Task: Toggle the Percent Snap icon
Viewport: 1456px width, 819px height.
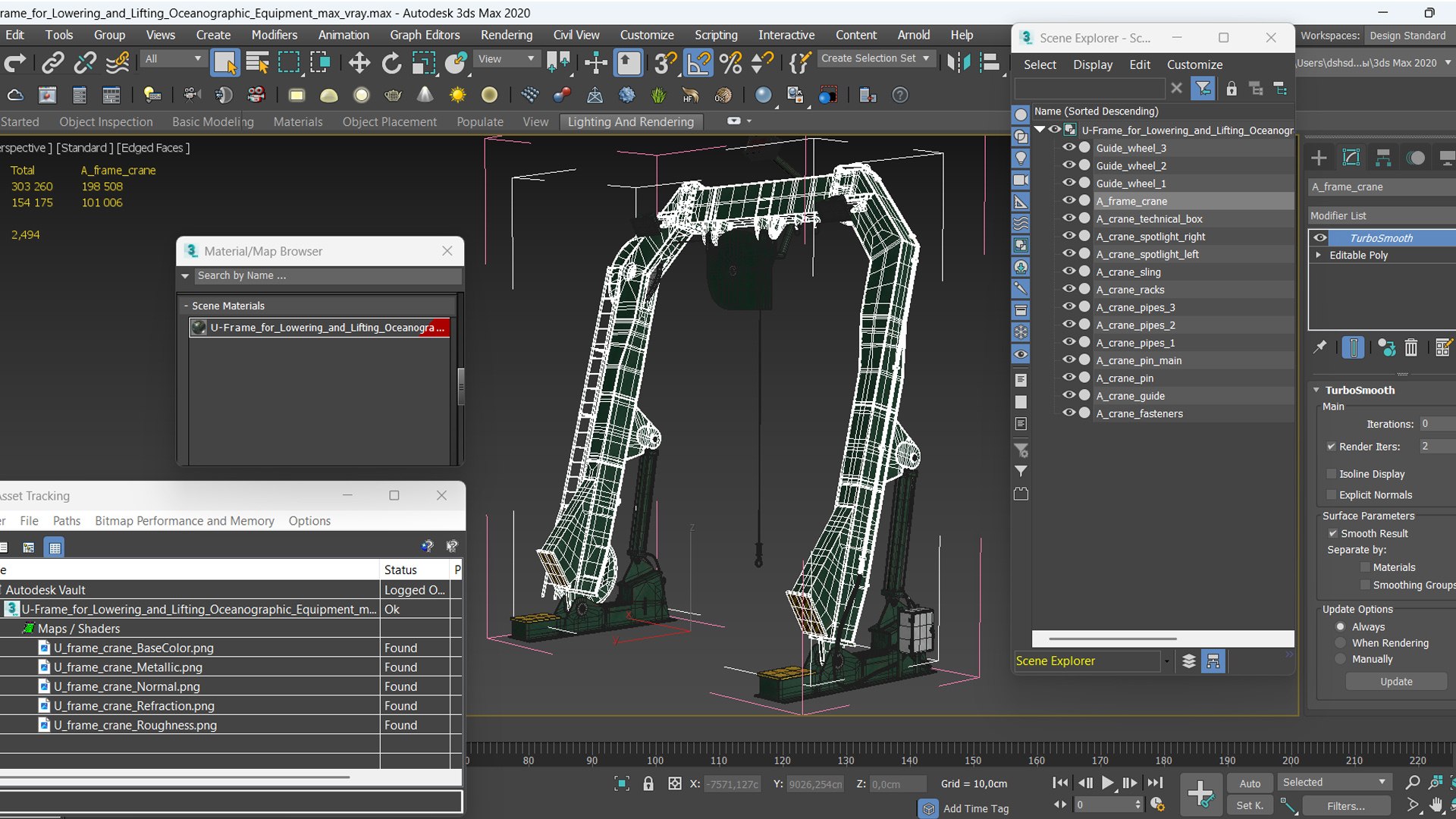Action: tap(730, 63)
